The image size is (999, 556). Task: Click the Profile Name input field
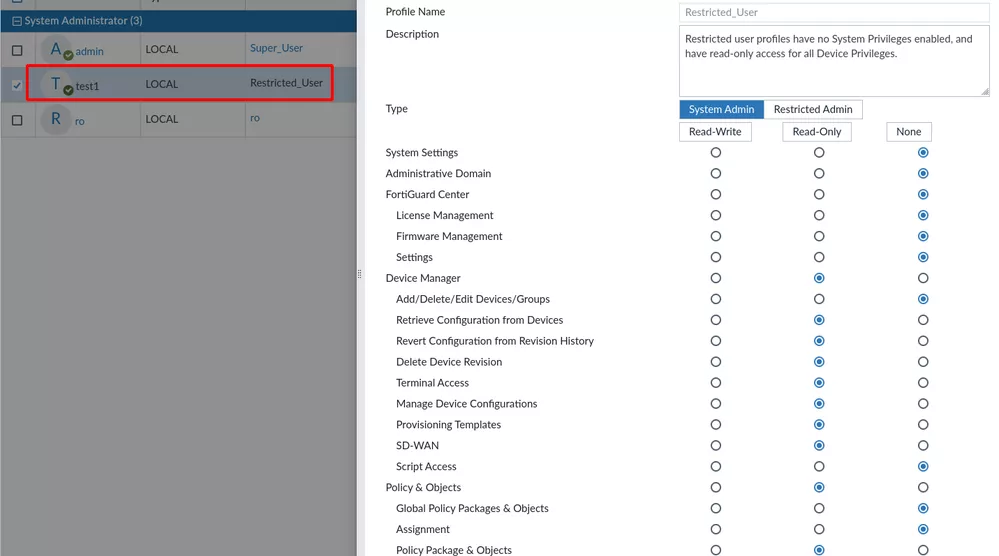[x=834, y=12]
